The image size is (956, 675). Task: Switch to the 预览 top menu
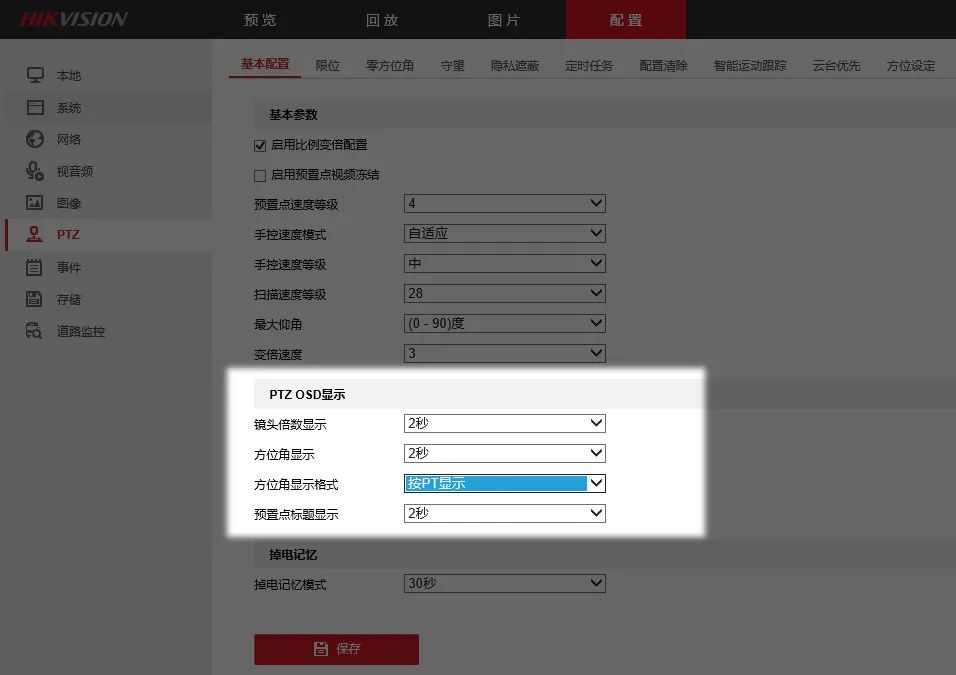tap(260, 20)
